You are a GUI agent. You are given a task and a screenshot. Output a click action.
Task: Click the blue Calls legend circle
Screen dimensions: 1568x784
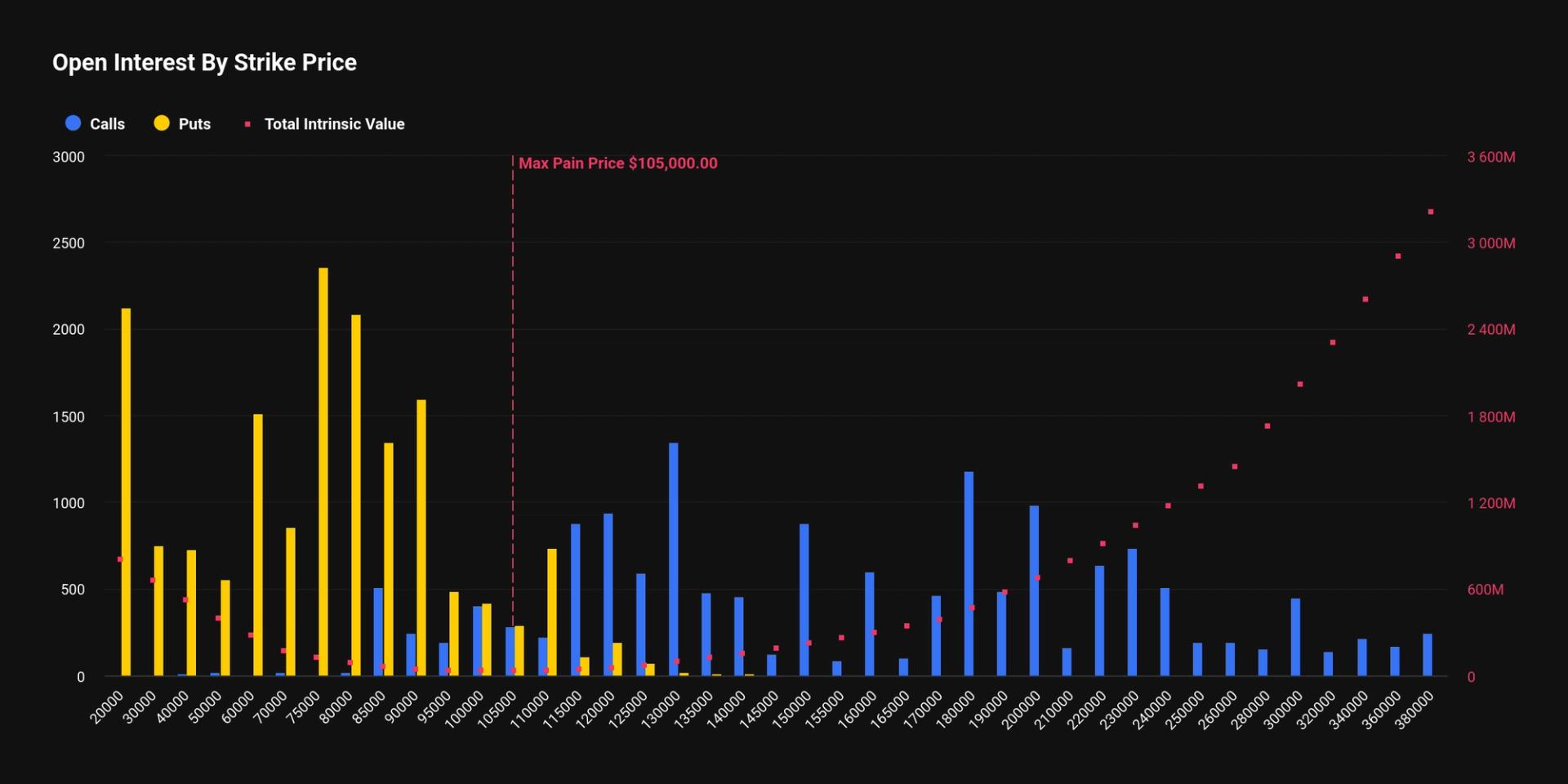(73, 123)
